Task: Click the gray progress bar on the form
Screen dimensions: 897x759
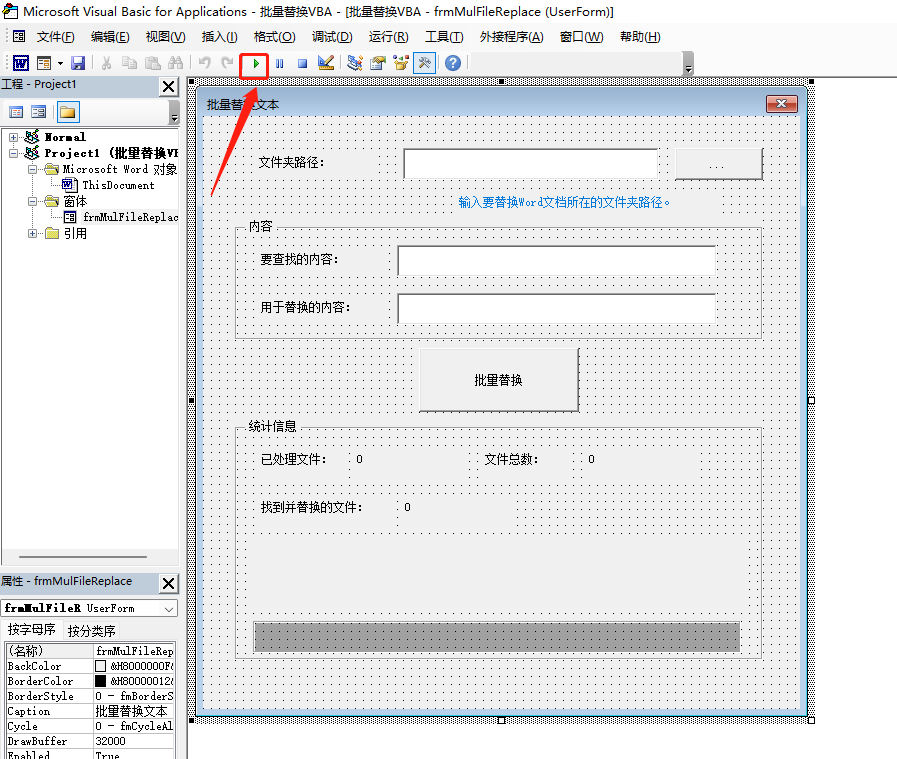Action: pyautogui.click(x=497, y=637)
